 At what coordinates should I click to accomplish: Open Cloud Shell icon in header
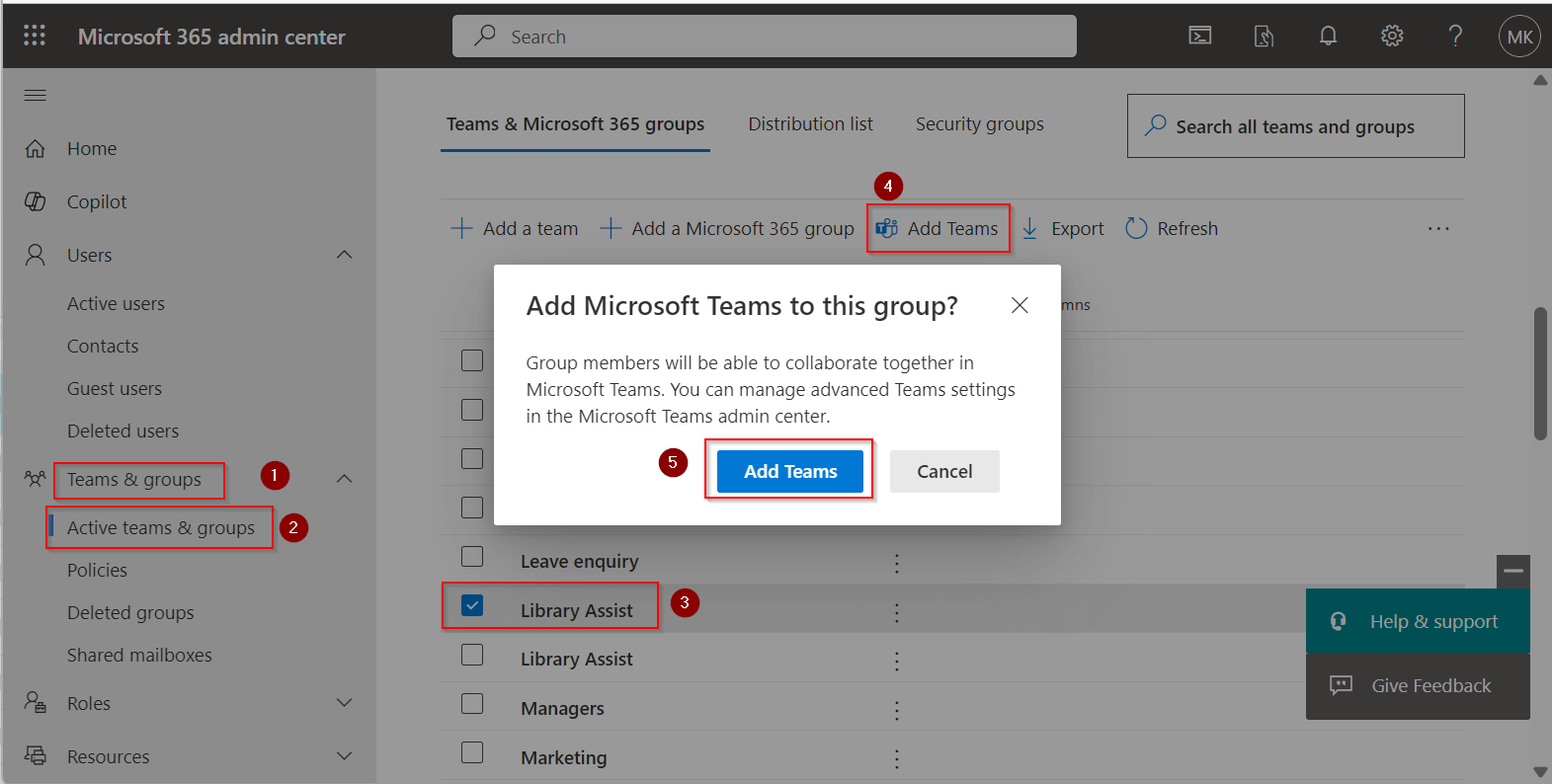pos(1200,37)
